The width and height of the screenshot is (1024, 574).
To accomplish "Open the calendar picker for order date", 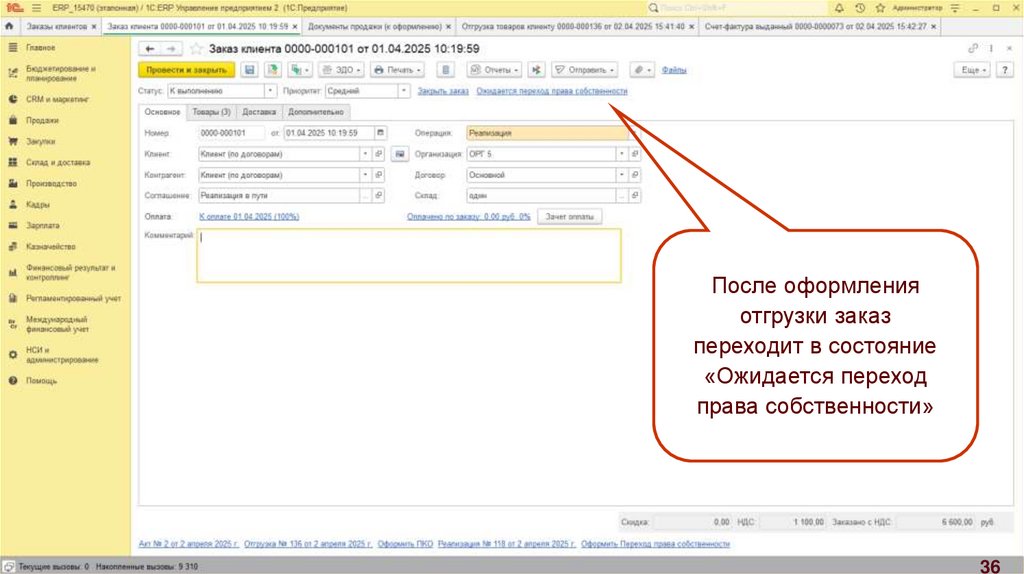I will 379,132.
